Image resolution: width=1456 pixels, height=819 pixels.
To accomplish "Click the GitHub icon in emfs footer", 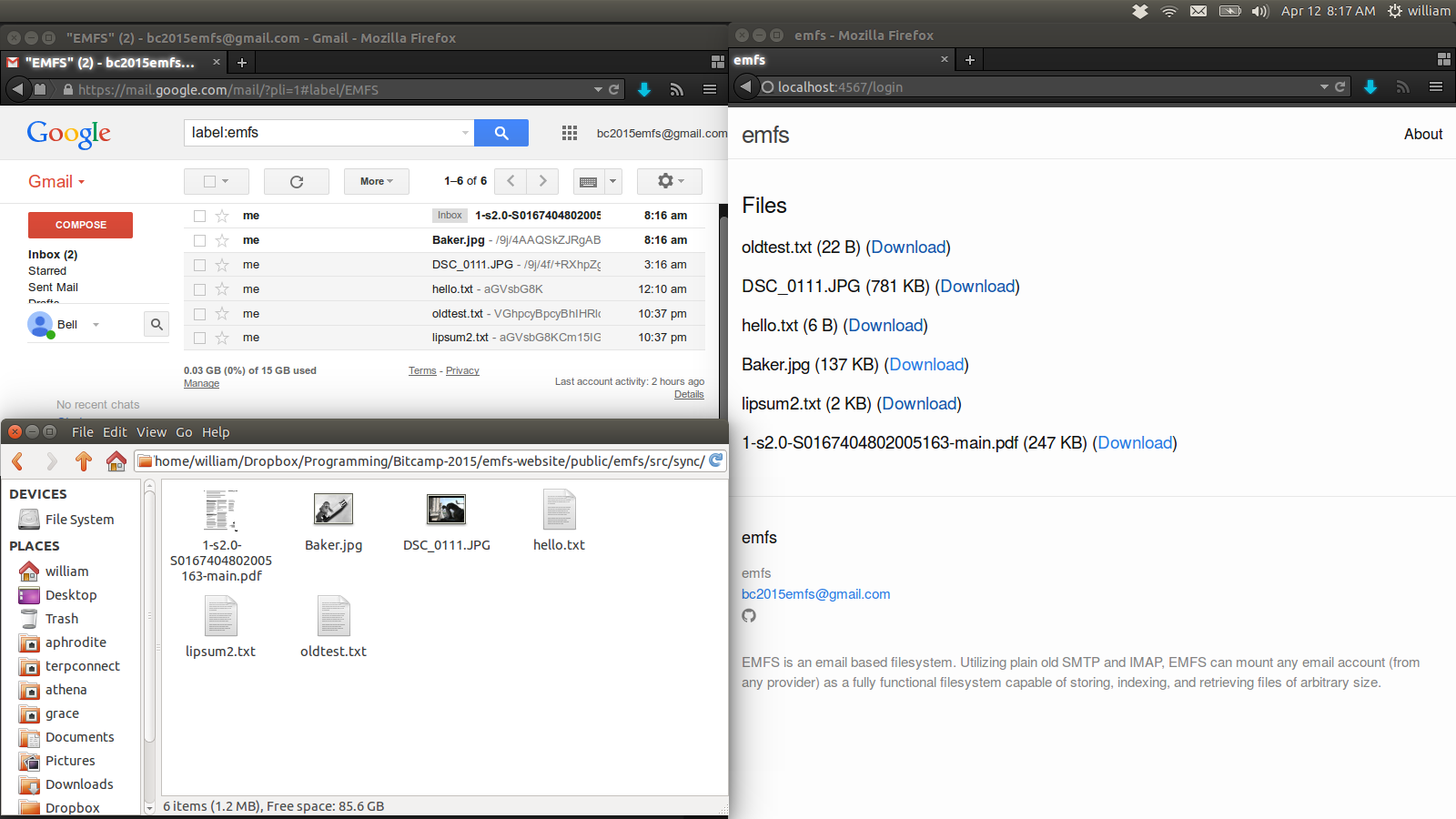I will pyautogui.click(x=749, y=615).
